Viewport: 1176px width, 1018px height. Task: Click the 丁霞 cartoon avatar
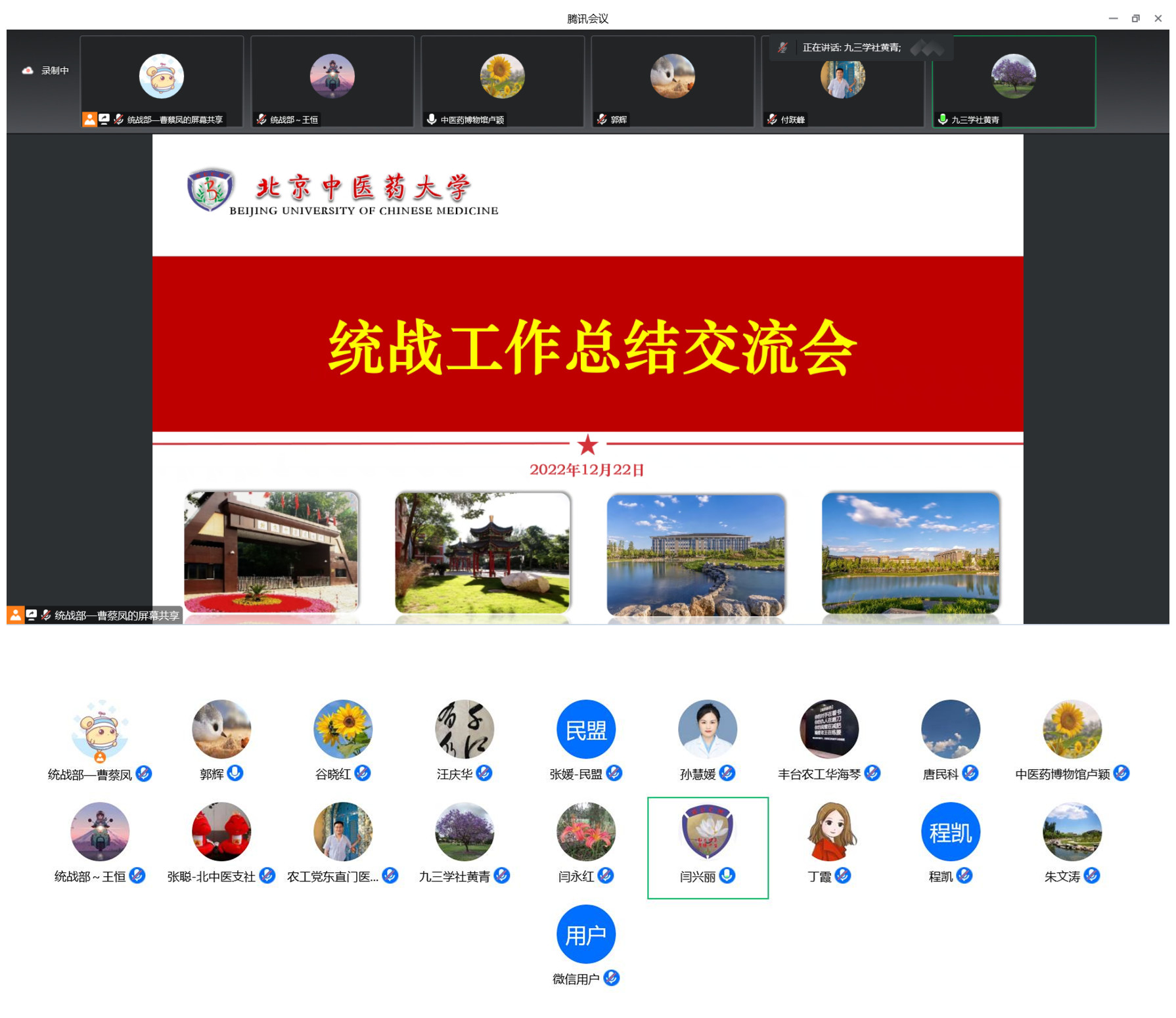click(829, 831)
